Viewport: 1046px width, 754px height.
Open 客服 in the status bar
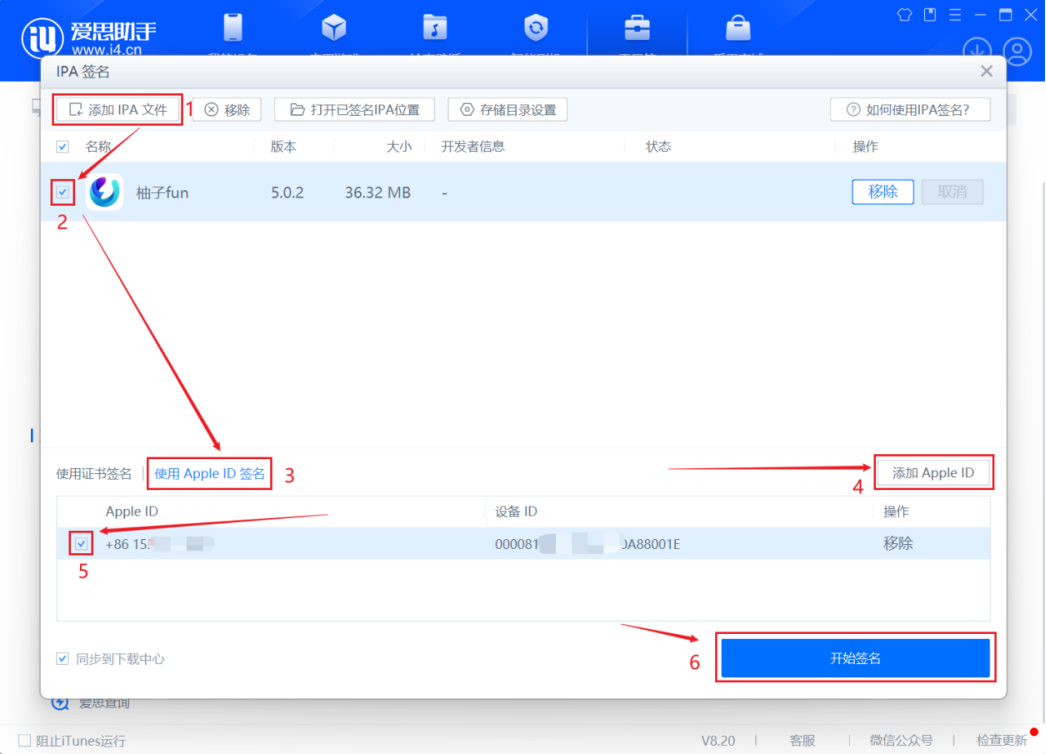coord(802,741)
